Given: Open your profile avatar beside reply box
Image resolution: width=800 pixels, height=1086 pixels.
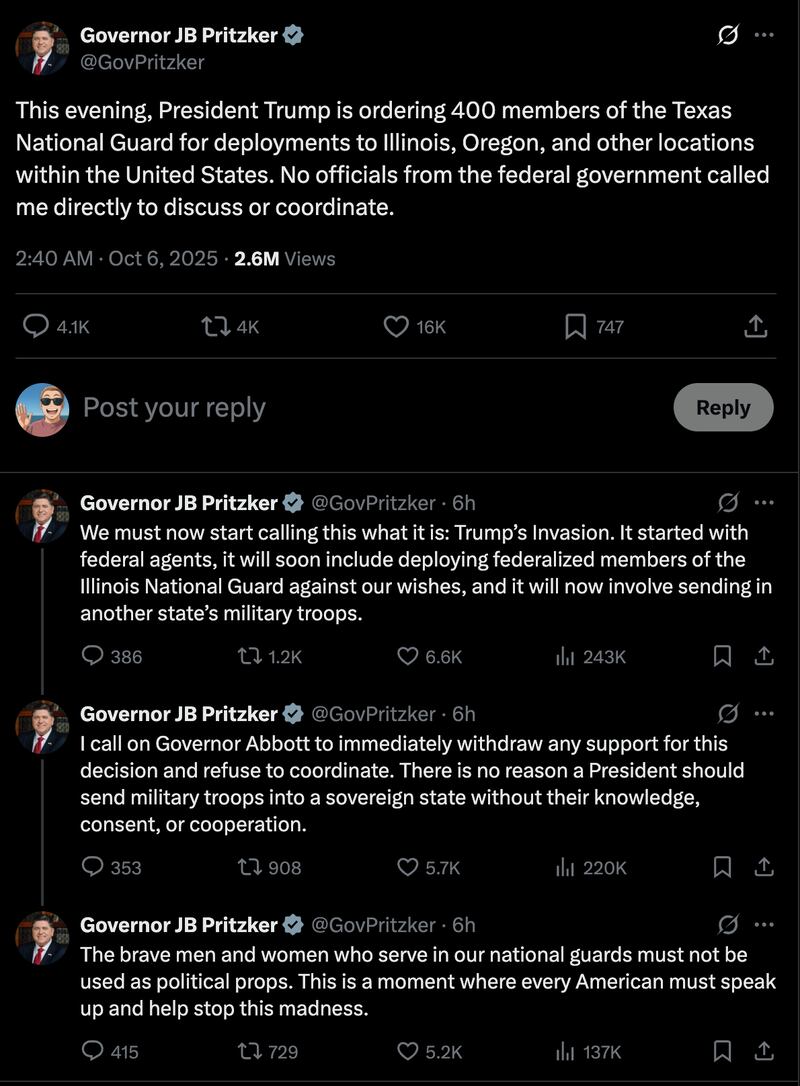Looking at the screenshot, I should 42,409.
